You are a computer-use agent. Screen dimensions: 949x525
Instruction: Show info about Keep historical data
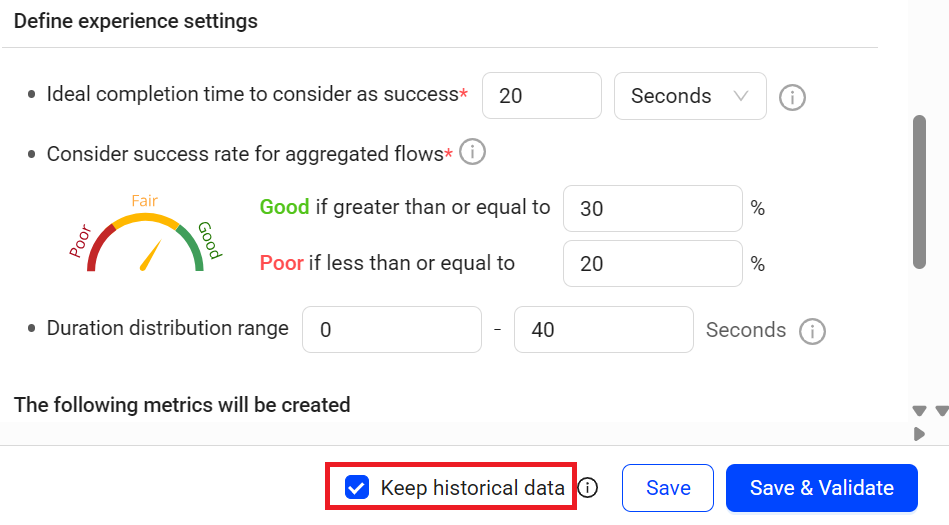tap(588, 487)
